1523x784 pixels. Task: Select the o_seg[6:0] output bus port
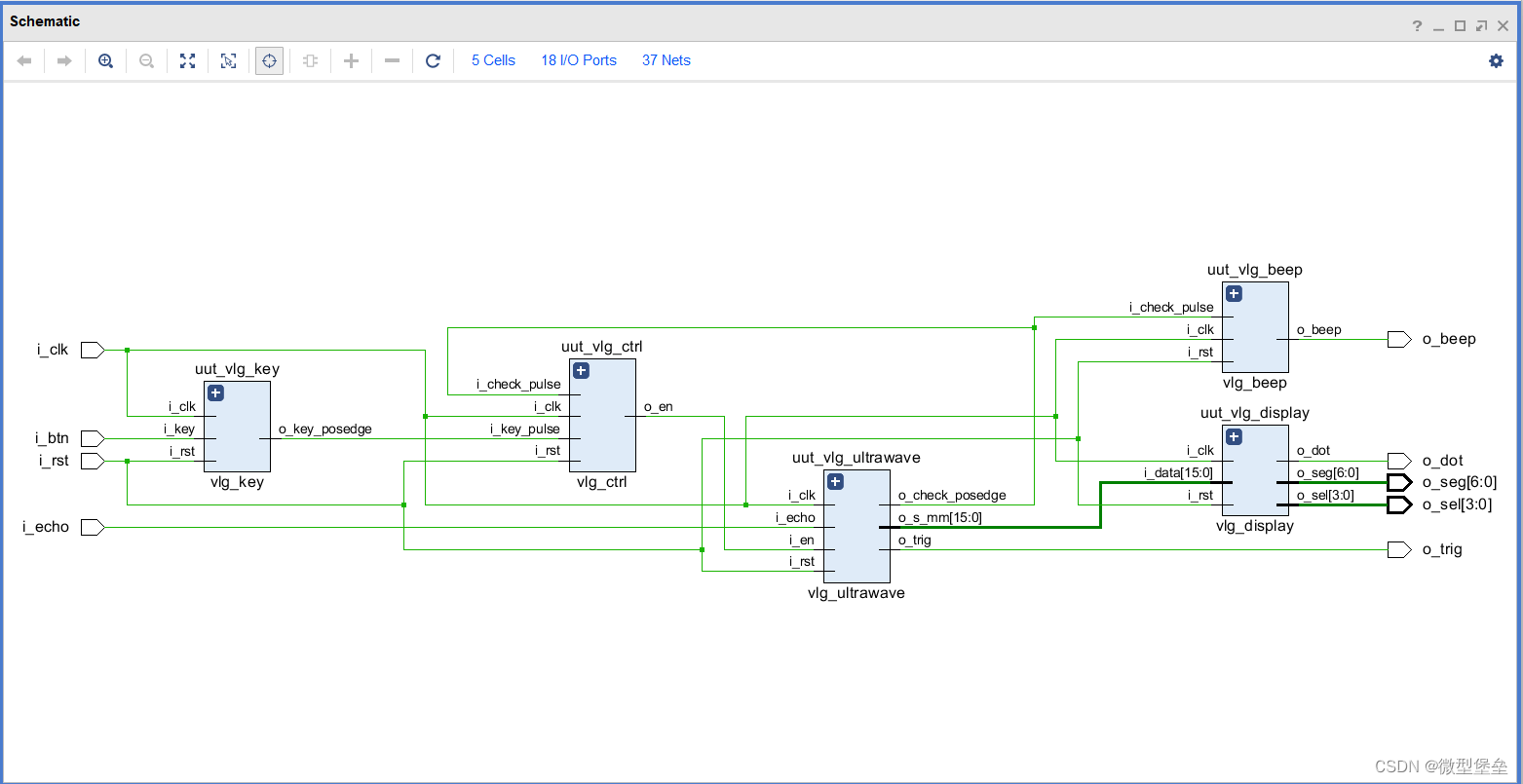pyautogui.click(x=1399, y=483)
